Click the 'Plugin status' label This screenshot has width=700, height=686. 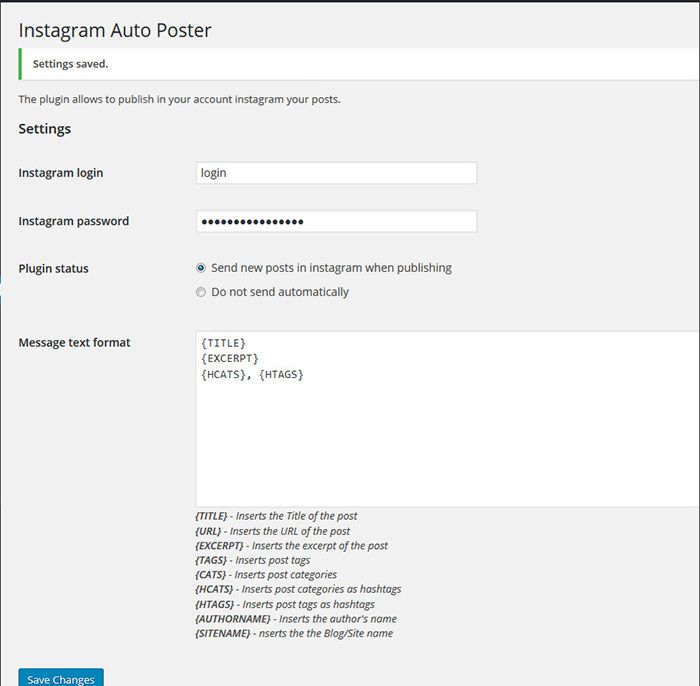(x=54, y=268)
